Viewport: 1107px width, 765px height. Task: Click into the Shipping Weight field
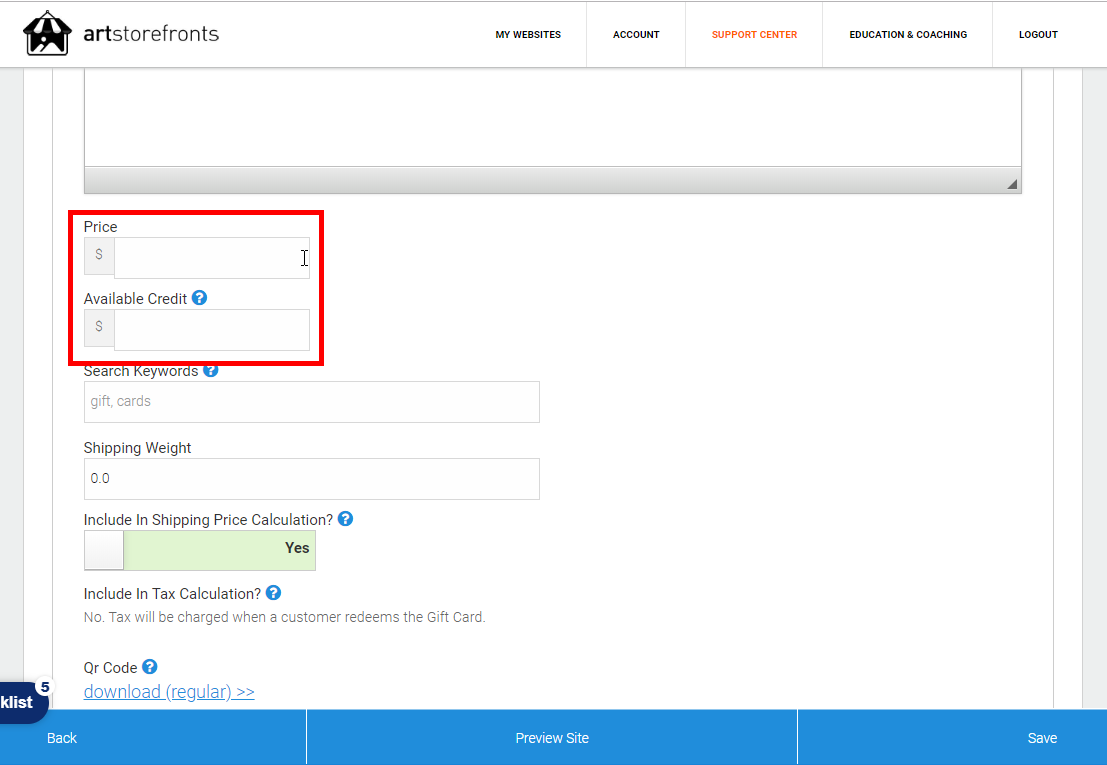tap(311, 479)
